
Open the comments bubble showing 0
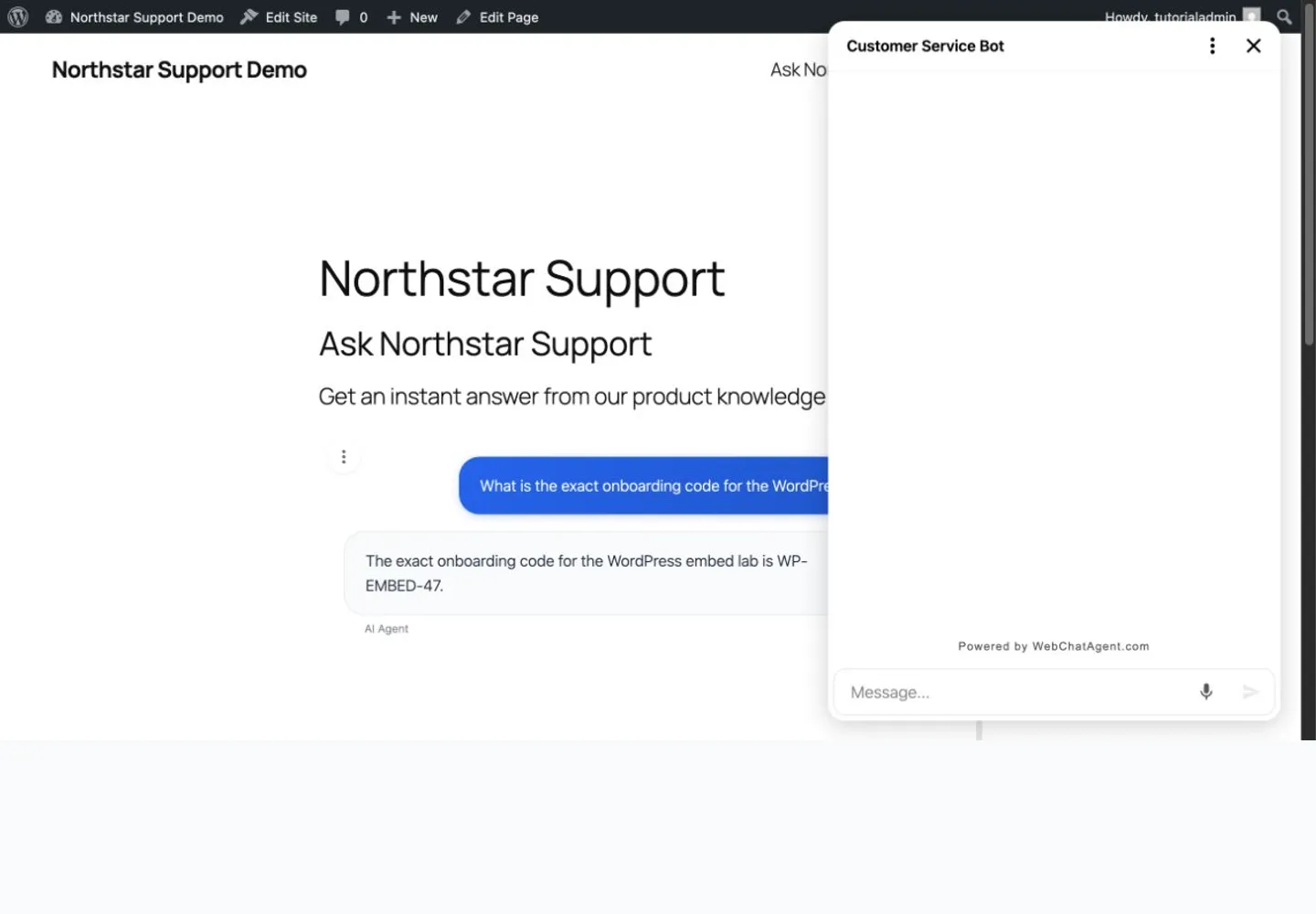pyautogui.click(x=352, y=16)
